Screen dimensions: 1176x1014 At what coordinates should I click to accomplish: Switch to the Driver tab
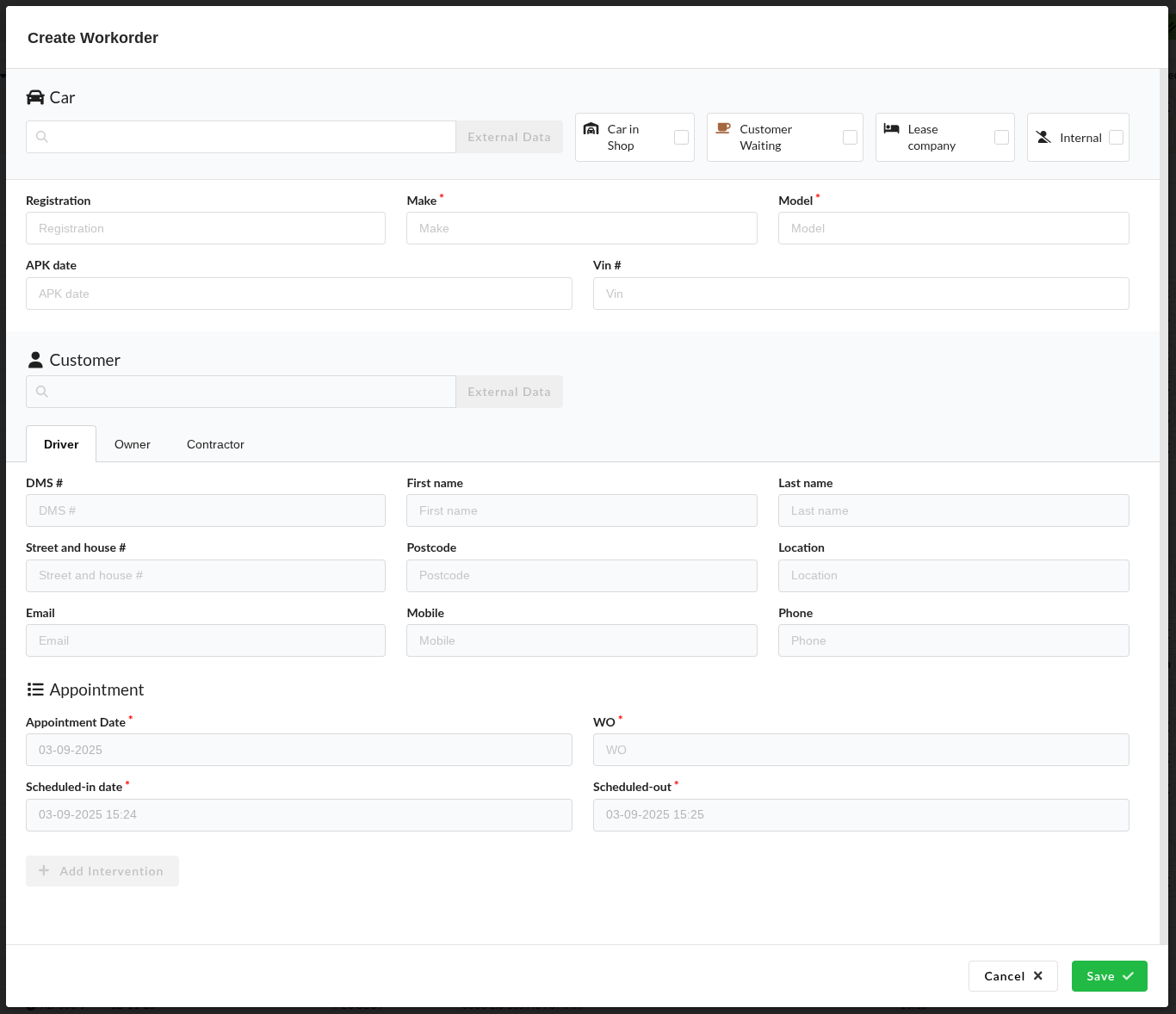(x=61, y=444)
